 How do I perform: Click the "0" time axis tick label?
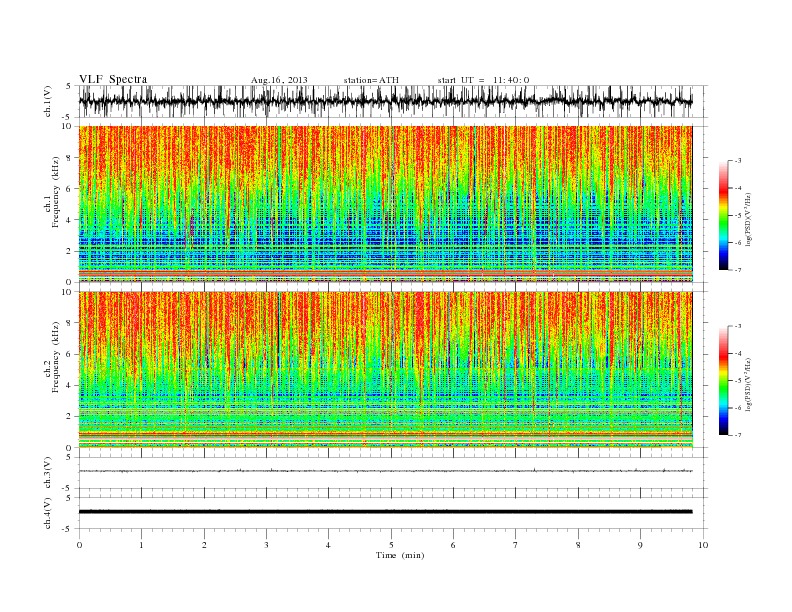click(79, 545)
